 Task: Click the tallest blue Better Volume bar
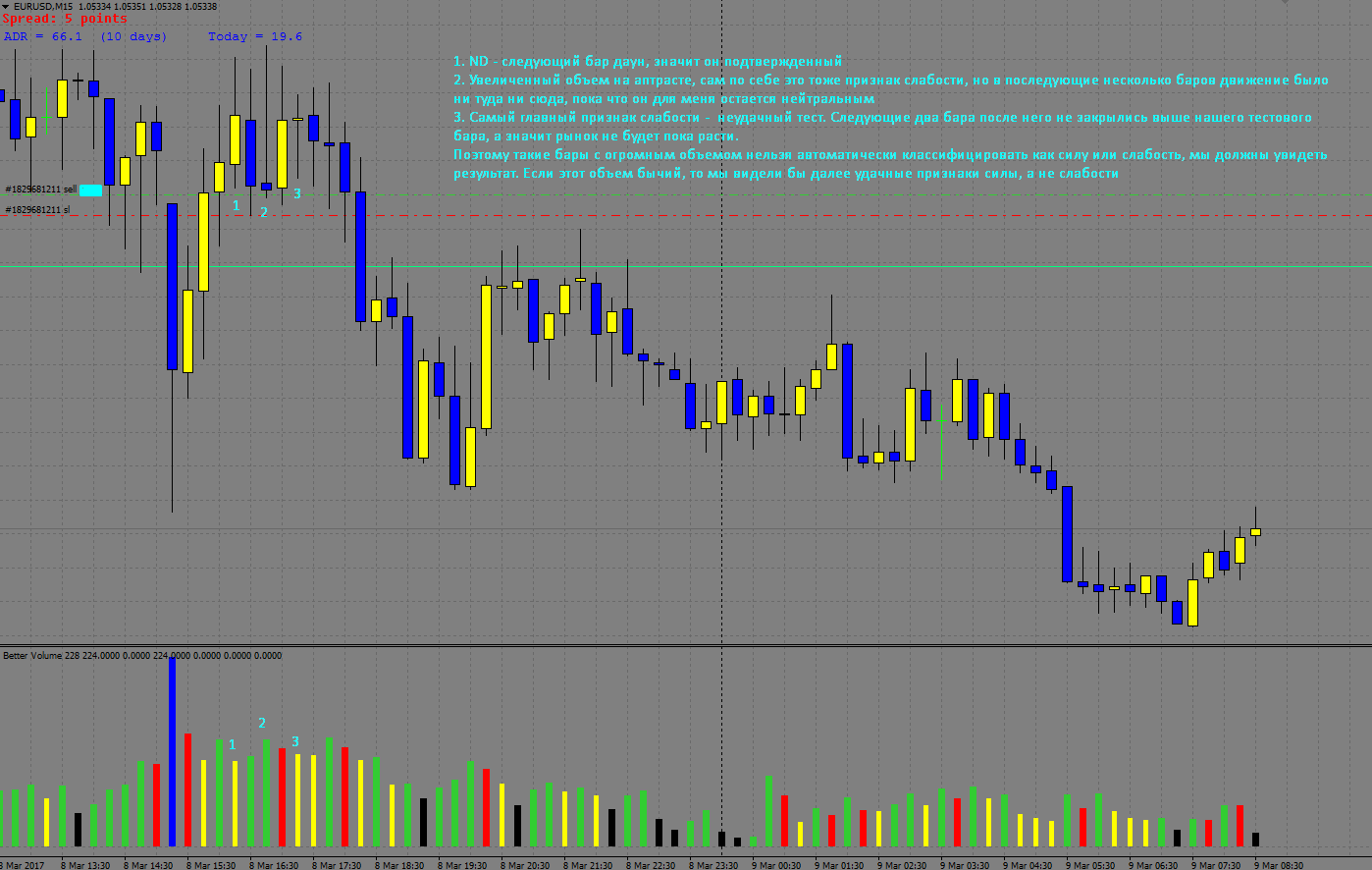[172, 752]
